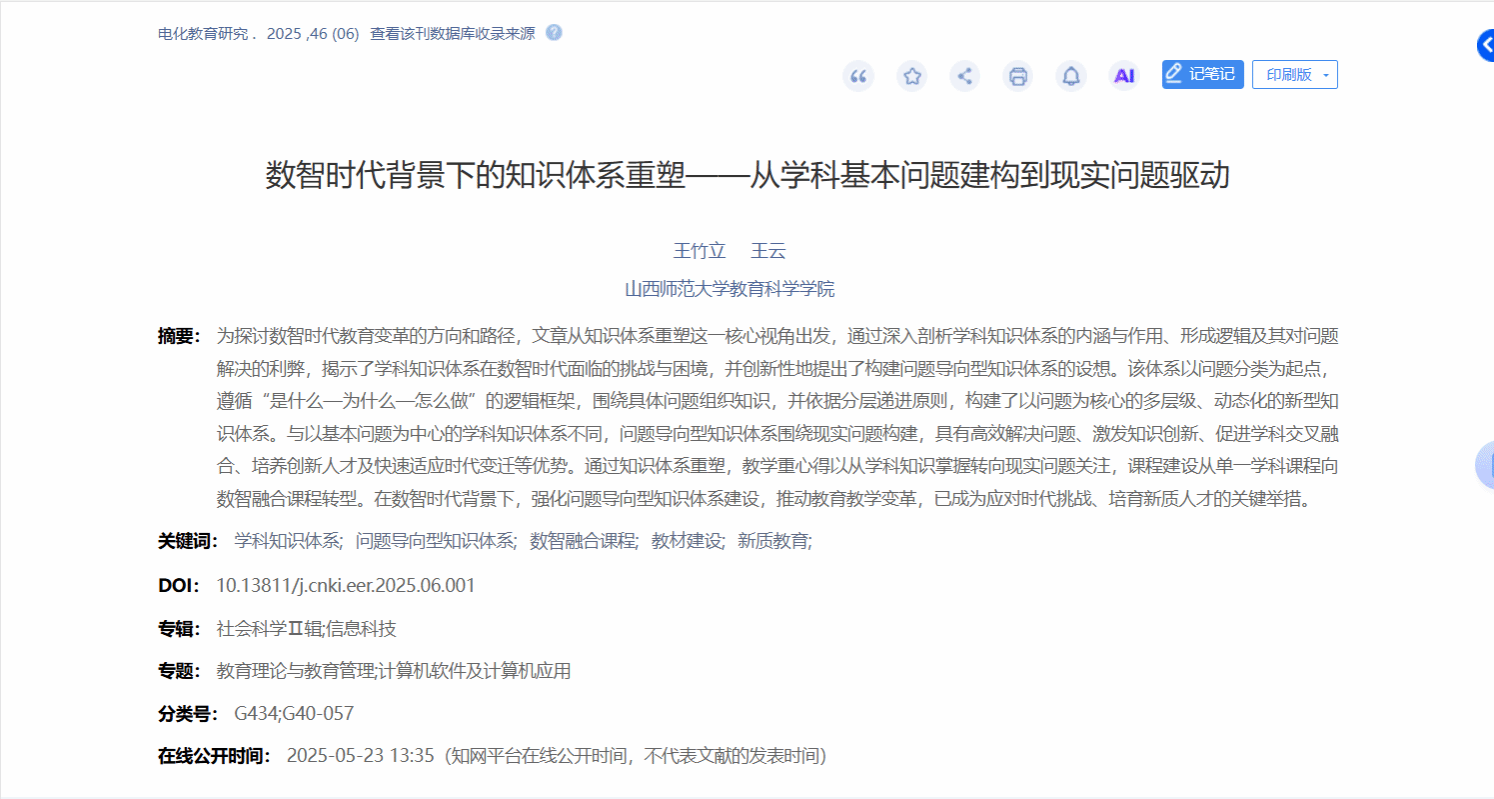
Task: Select keyword 问题导向型知识体系
Action: [434, 541]
